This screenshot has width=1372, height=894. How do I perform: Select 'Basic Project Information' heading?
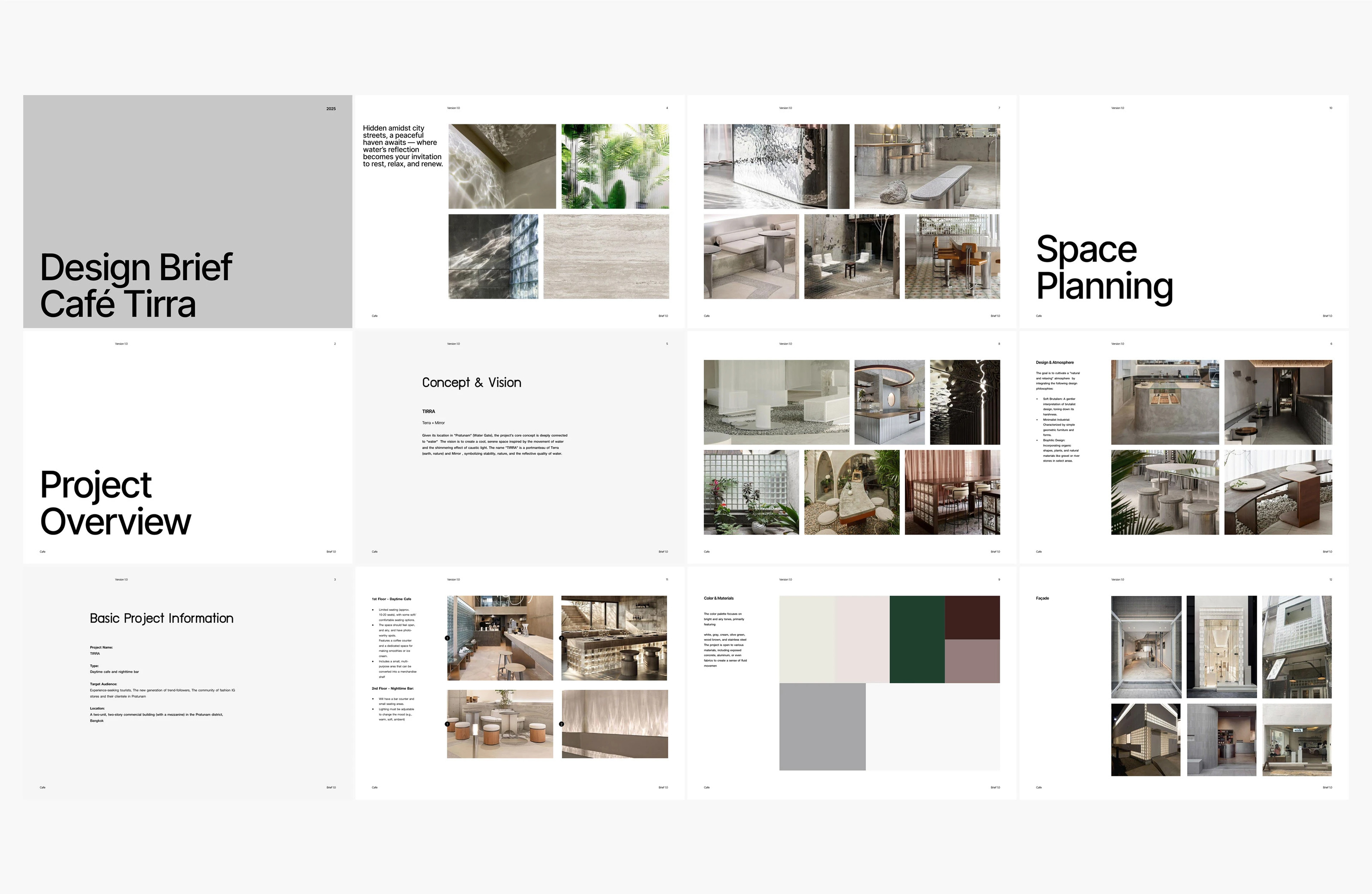pos(161,618)
